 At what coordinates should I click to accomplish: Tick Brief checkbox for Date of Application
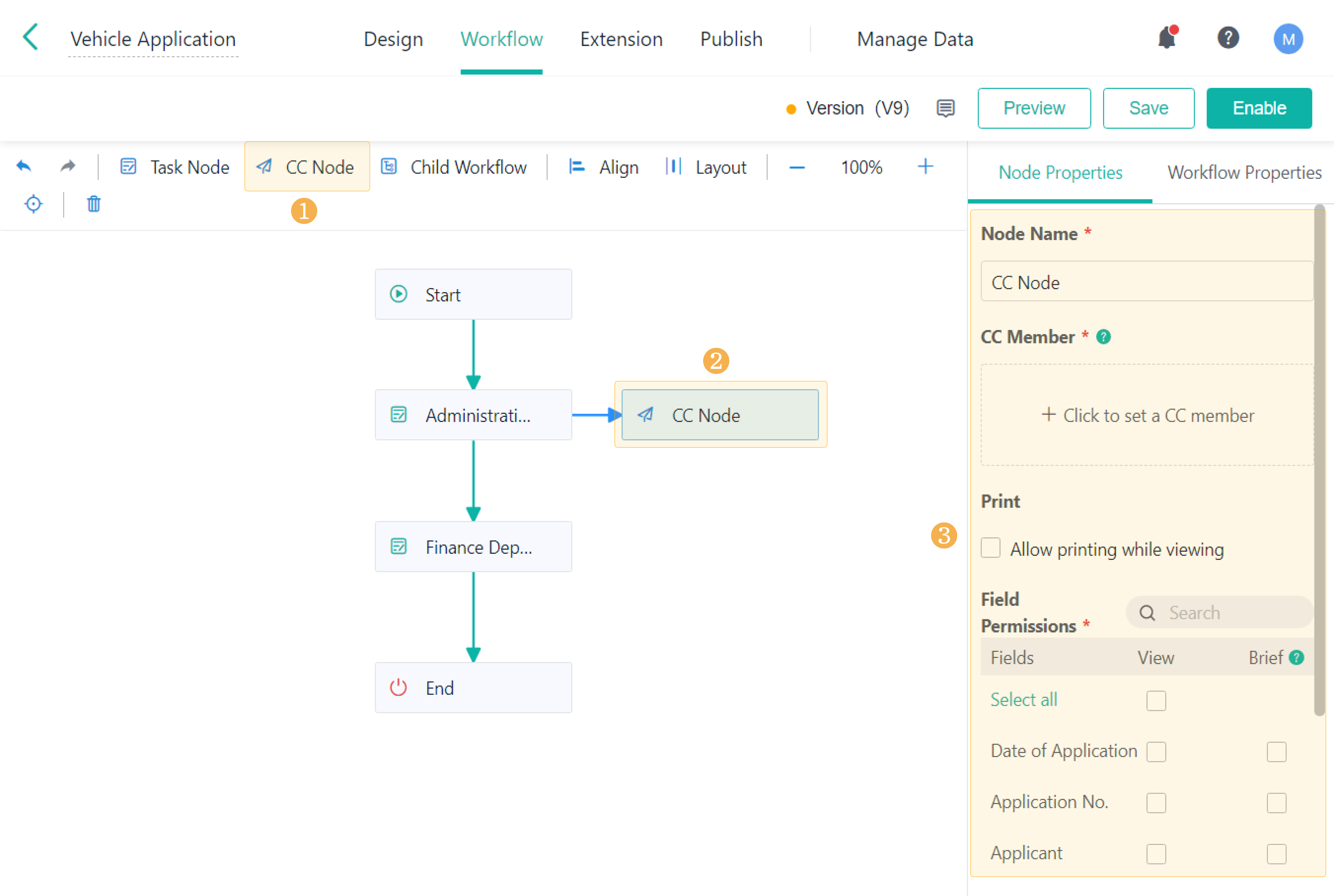click(x=1276, y=751)
